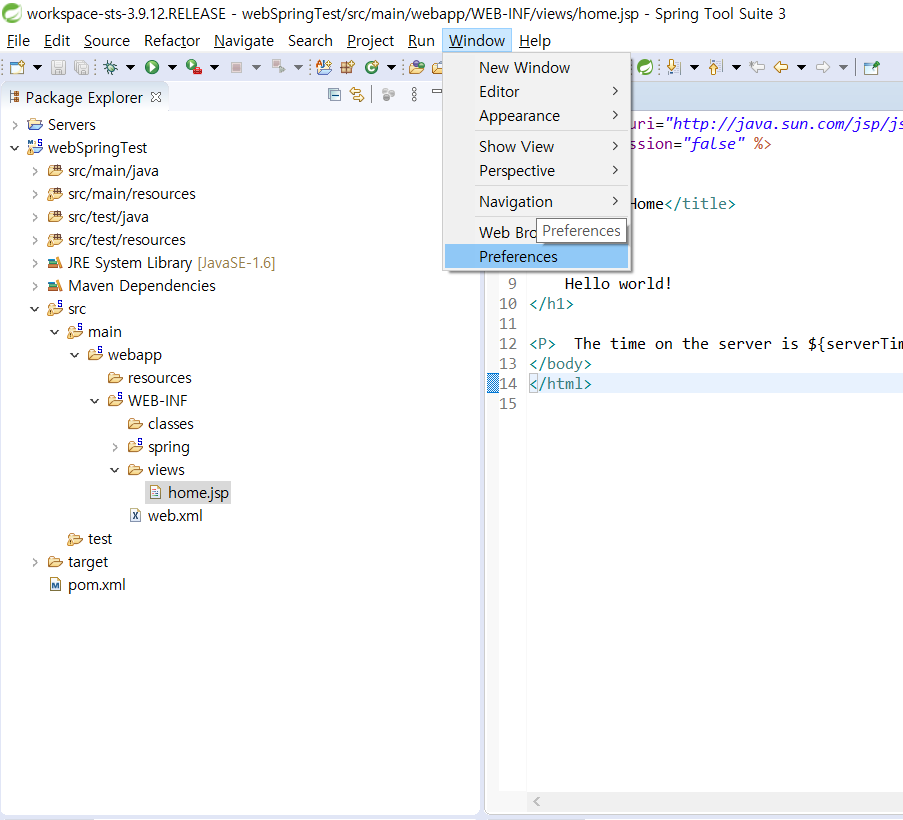Open the Back history dropdown arrow
This screenshot has width=903, height=820.
[x=801, y=67]
